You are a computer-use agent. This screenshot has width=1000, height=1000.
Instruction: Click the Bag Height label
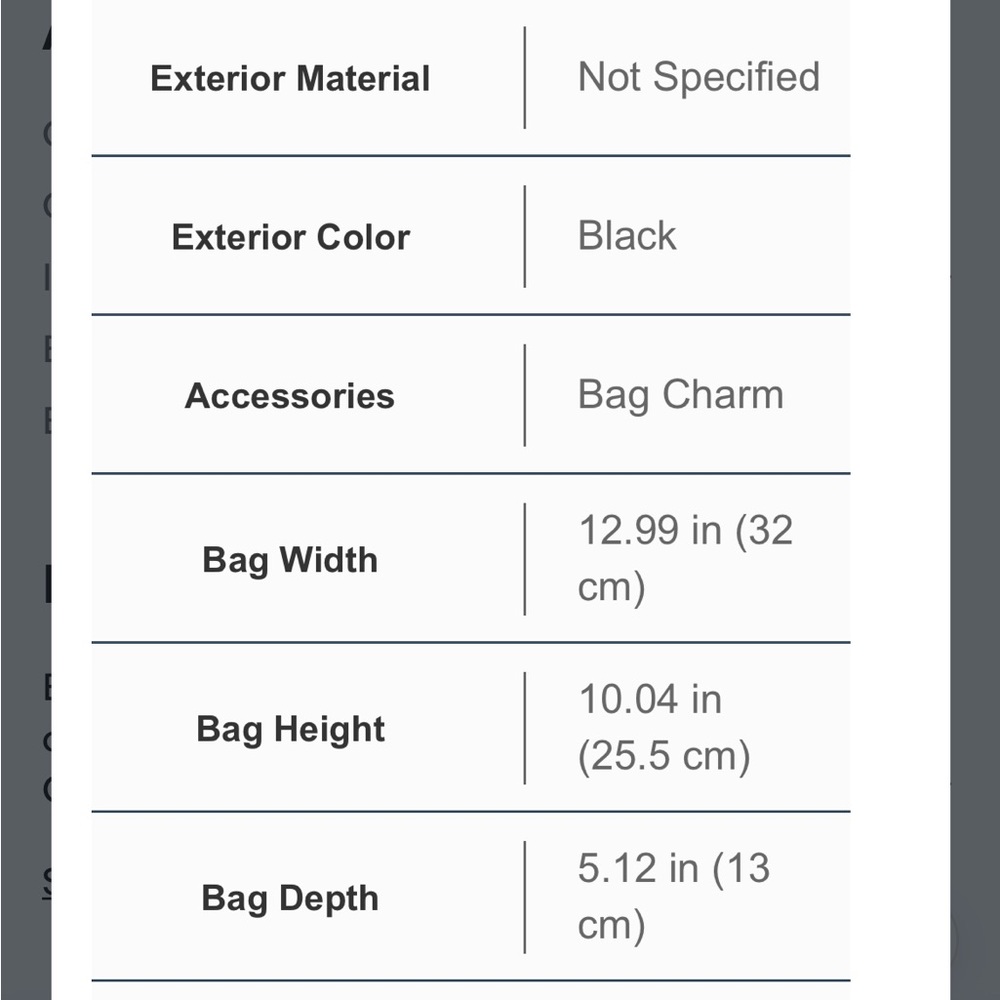pyautogui.click(x=290, y=729)
